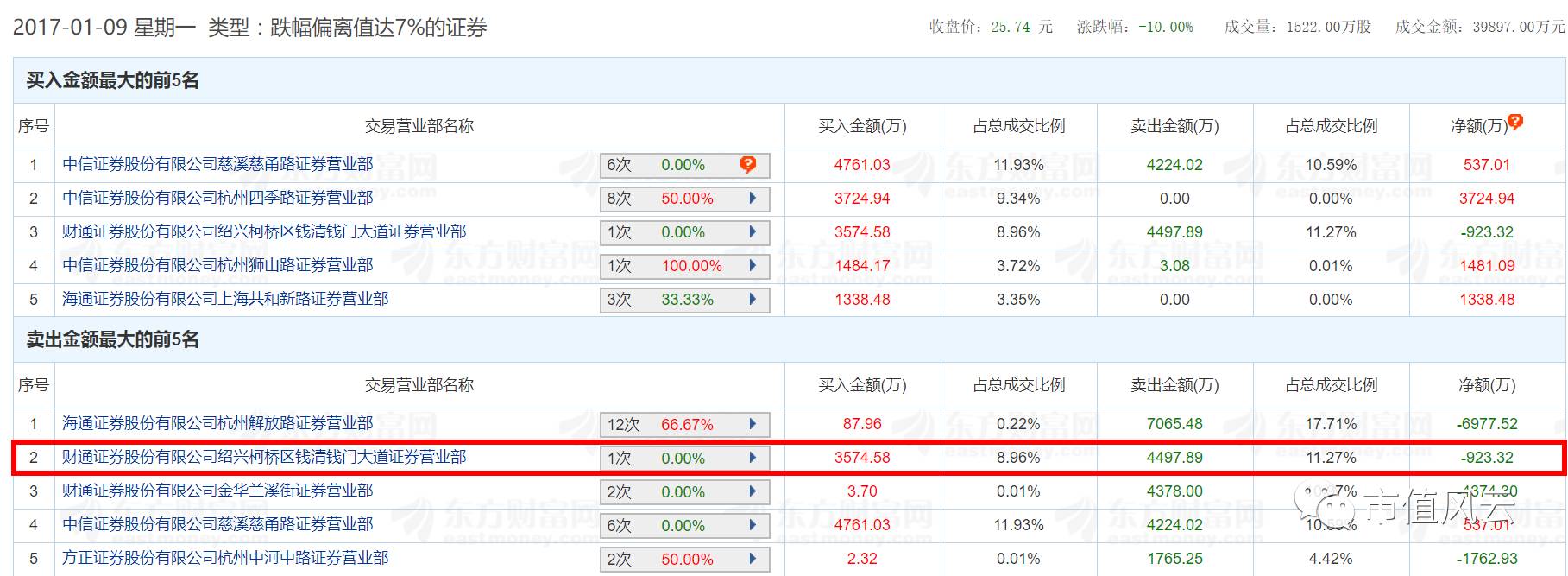Viewport: 1568px width, 576px height.
Task: Click buy amount 87.96
Action: point(862,424)
